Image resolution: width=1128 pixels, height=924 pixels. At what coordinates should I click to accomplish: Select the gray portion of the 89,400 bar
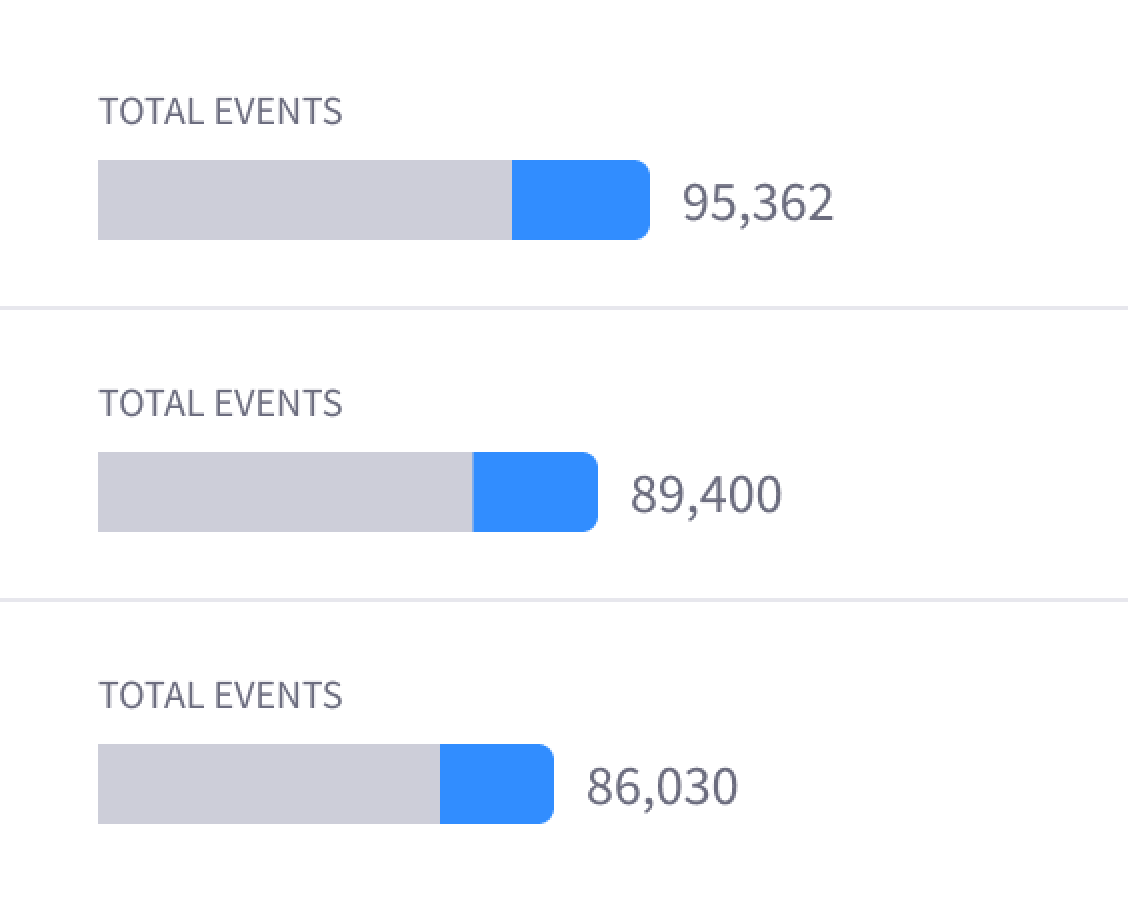tap(285, 492)
